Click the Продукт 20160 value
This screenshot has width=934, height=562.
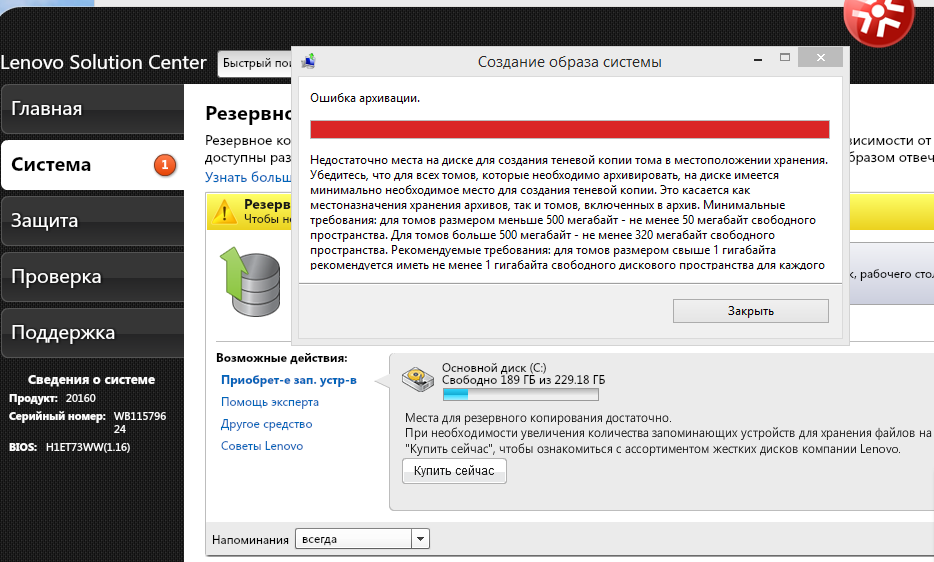click(x=80, y=398)
